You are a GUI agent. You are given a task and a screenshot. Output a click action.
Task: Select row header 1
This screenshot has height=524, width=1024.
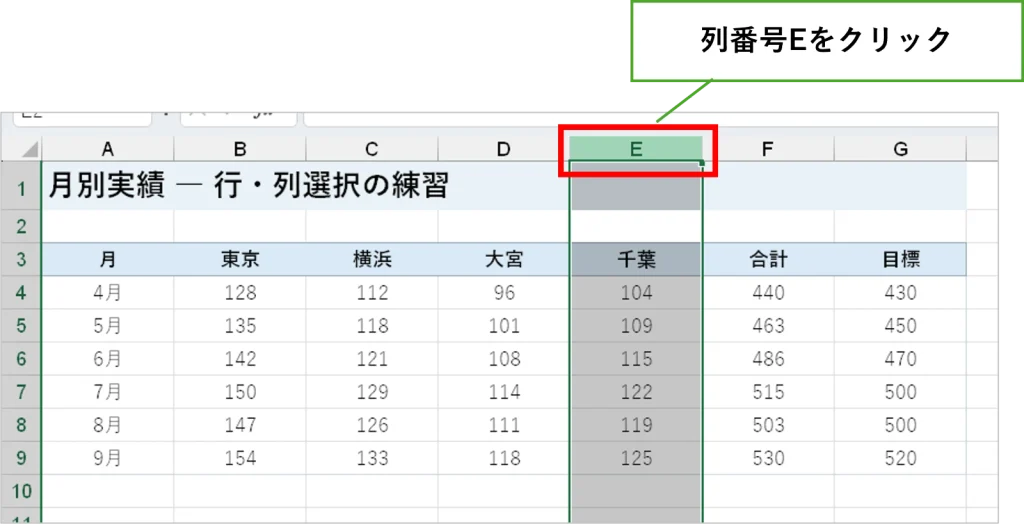(x=21, y=186)
